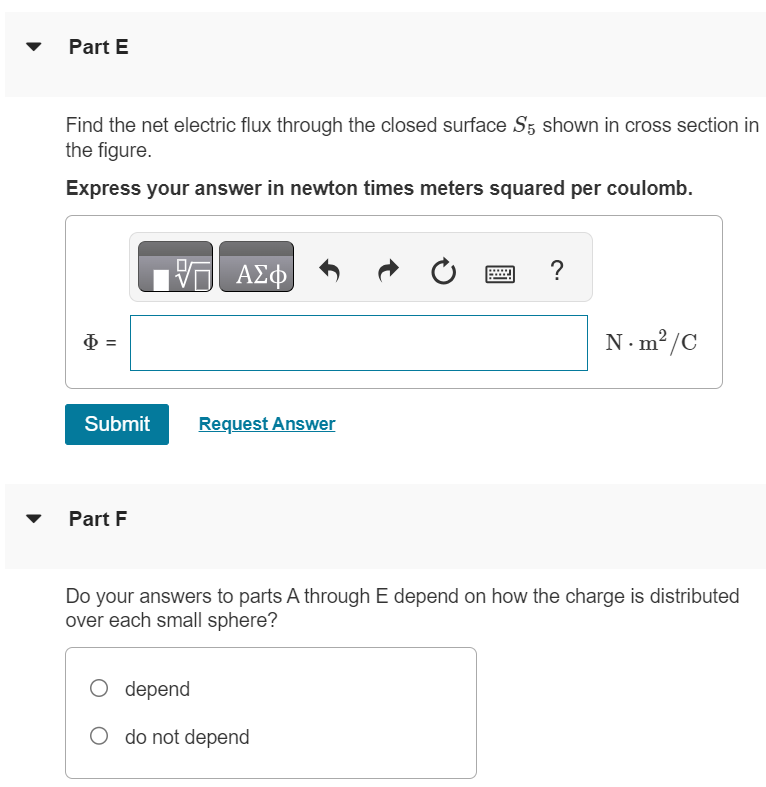Click the 'do not depend' label text
The width and height of the screenshot is (766, 787).
pyautogui.click(x=187, y=737)
